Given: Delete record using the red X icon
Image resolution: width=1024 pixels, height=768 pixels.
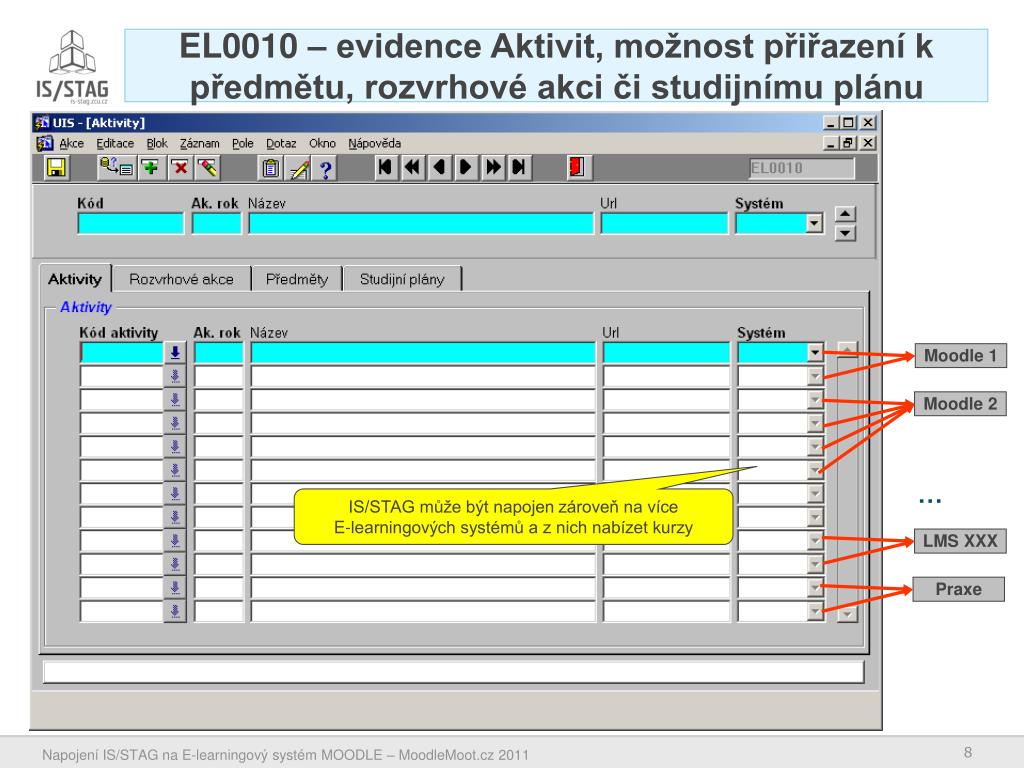Looking at the screenshot, I should click(180, 168).
